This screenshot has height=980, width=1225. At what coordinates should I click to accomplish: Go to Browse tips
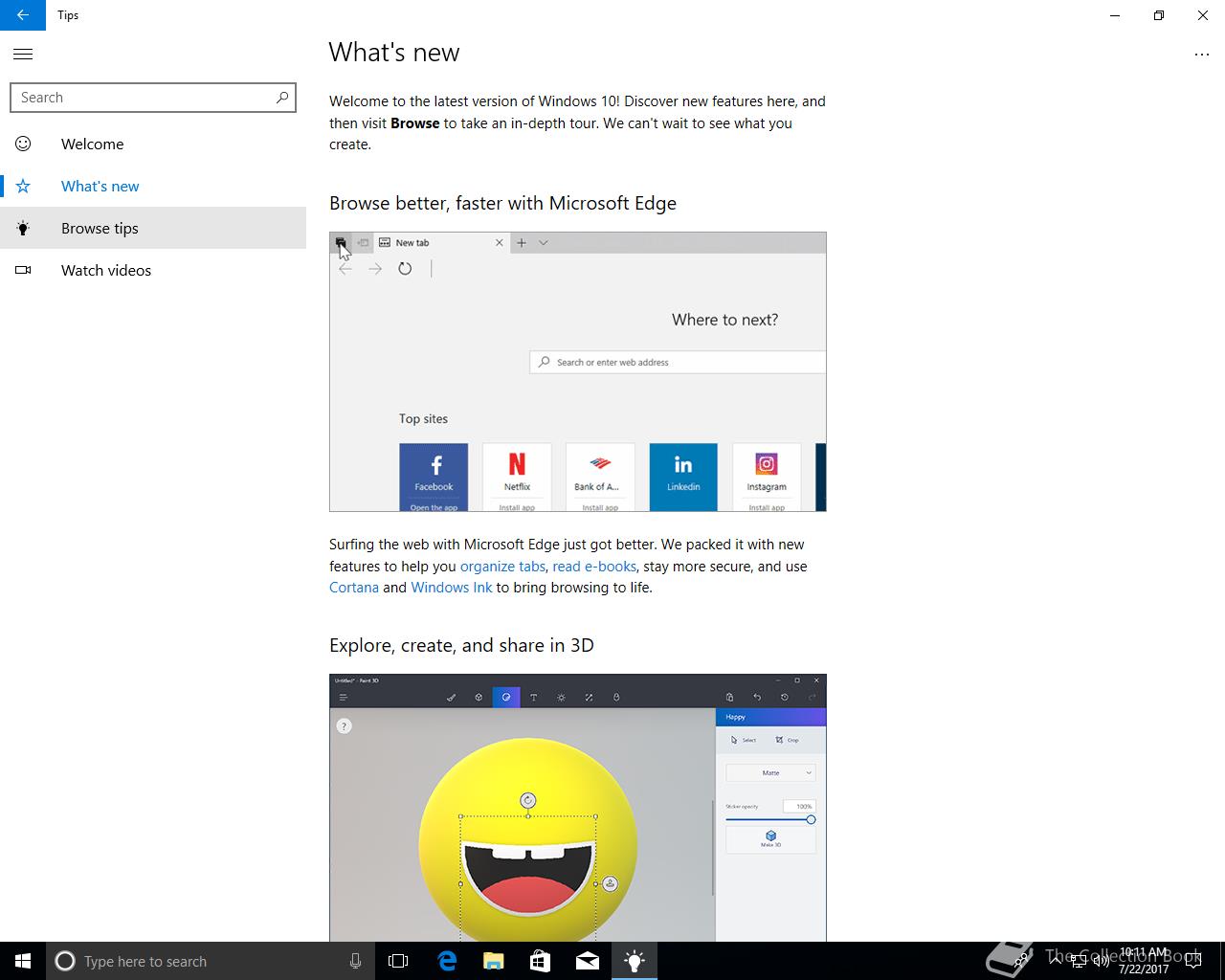click(153, 228)
